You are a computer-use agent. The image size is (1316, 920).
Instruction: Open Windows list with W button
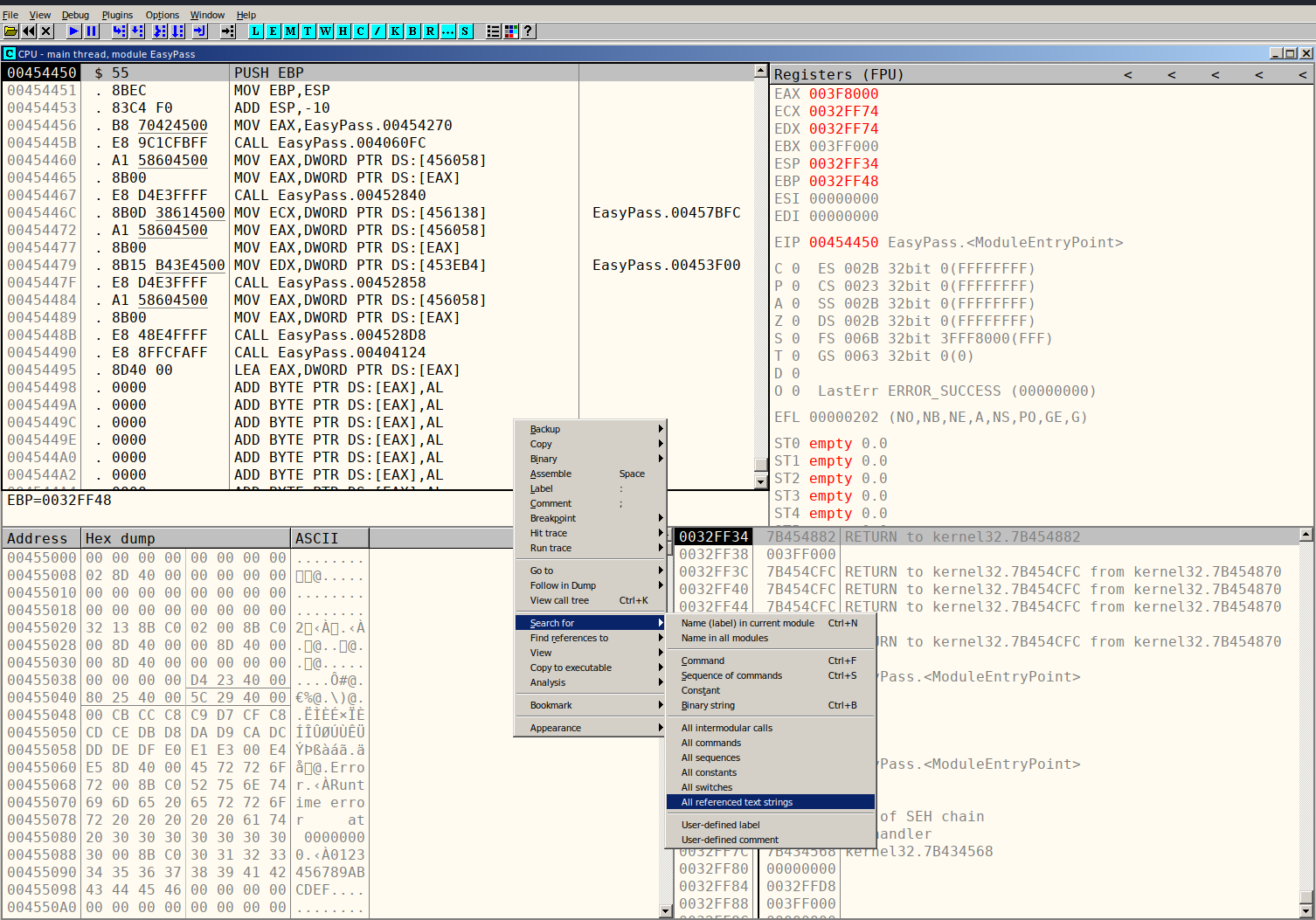(326, 31)
